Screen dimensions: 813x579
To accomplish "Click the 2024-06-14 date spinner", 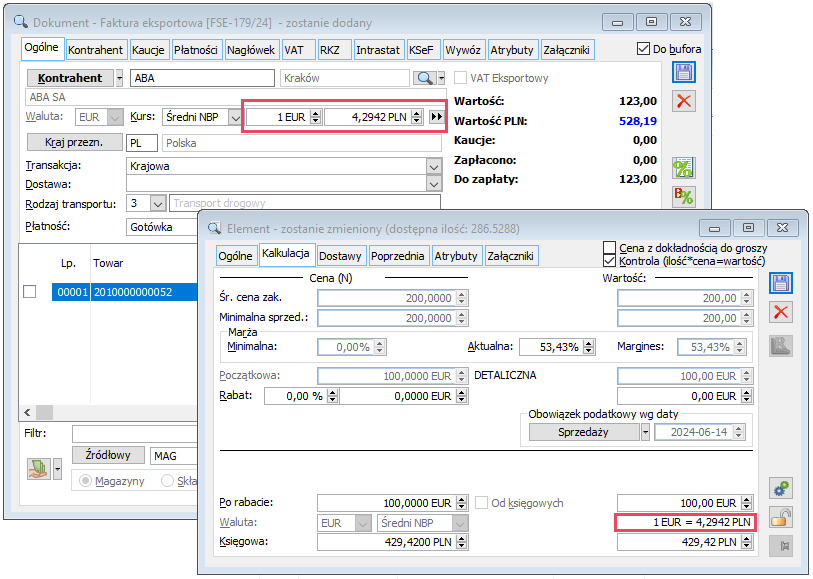I will 739,432.
